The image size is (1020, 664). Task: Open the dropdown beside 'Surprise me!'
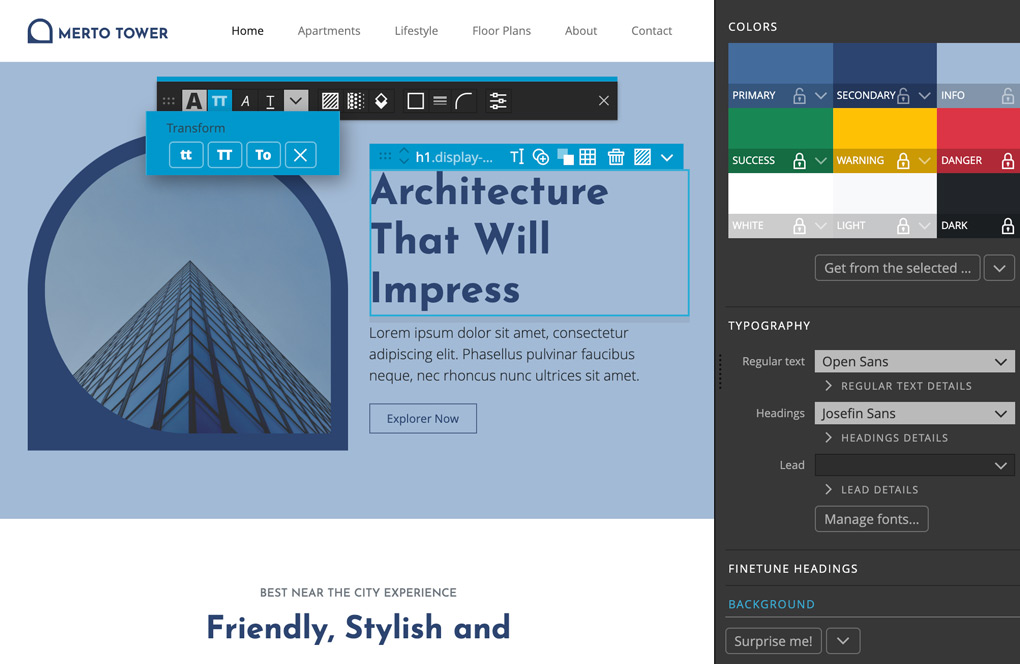(843, 641)
